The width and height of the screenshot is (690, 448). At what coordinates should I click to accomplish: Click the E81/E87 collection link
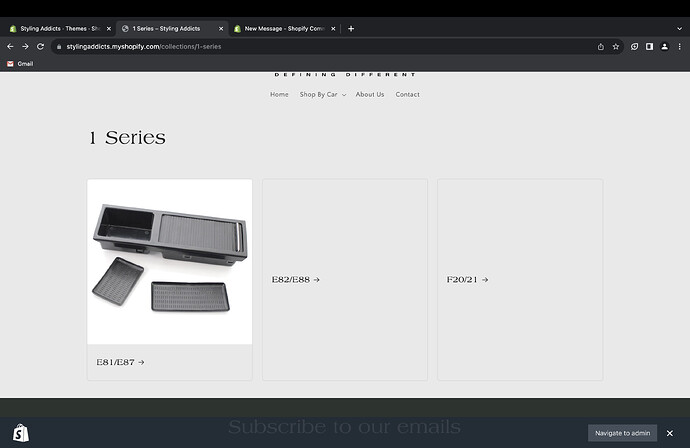(120, 362)
